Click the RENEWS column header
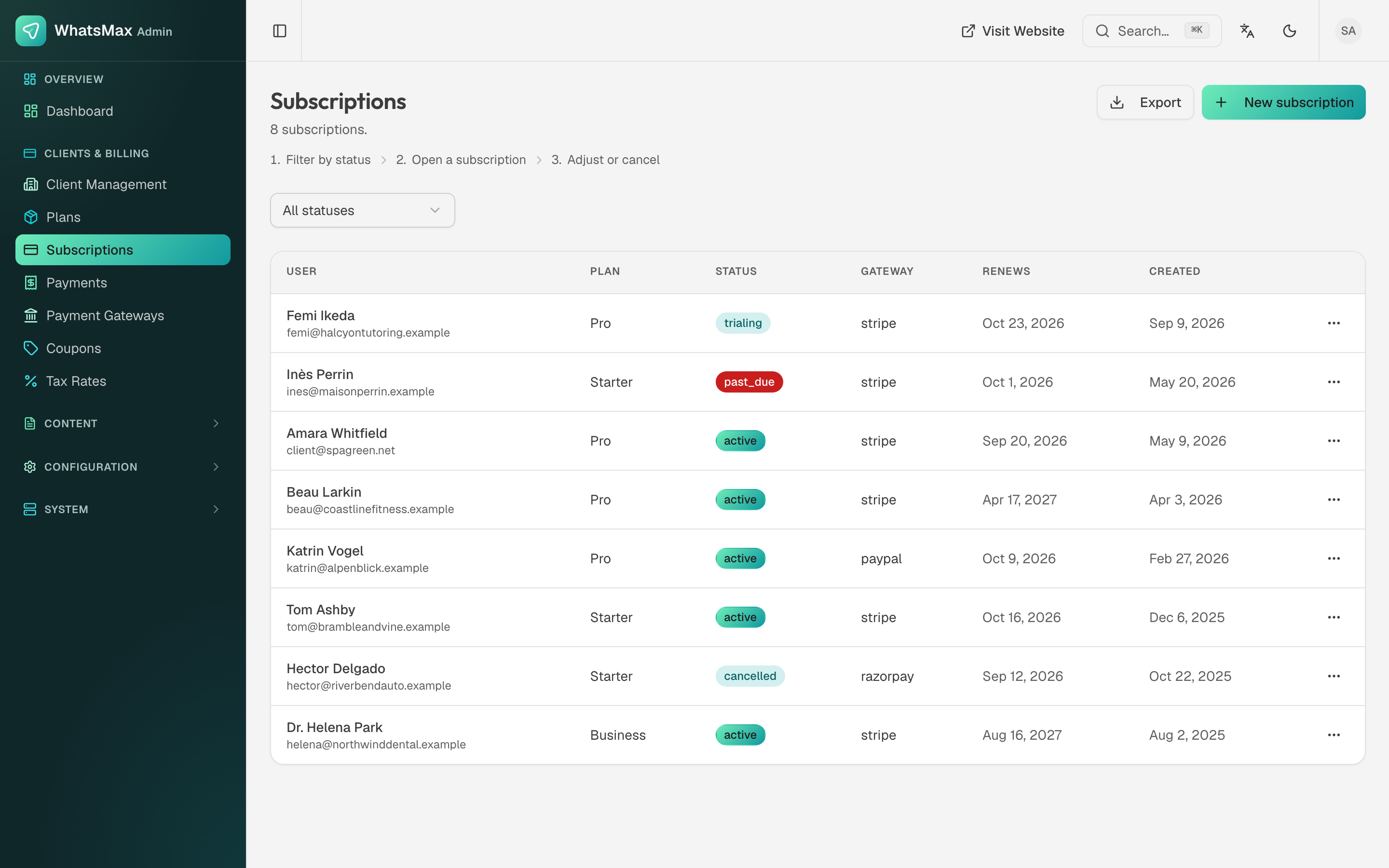The width and height of the screenshot is (1389, 868). click(1006, 271)
